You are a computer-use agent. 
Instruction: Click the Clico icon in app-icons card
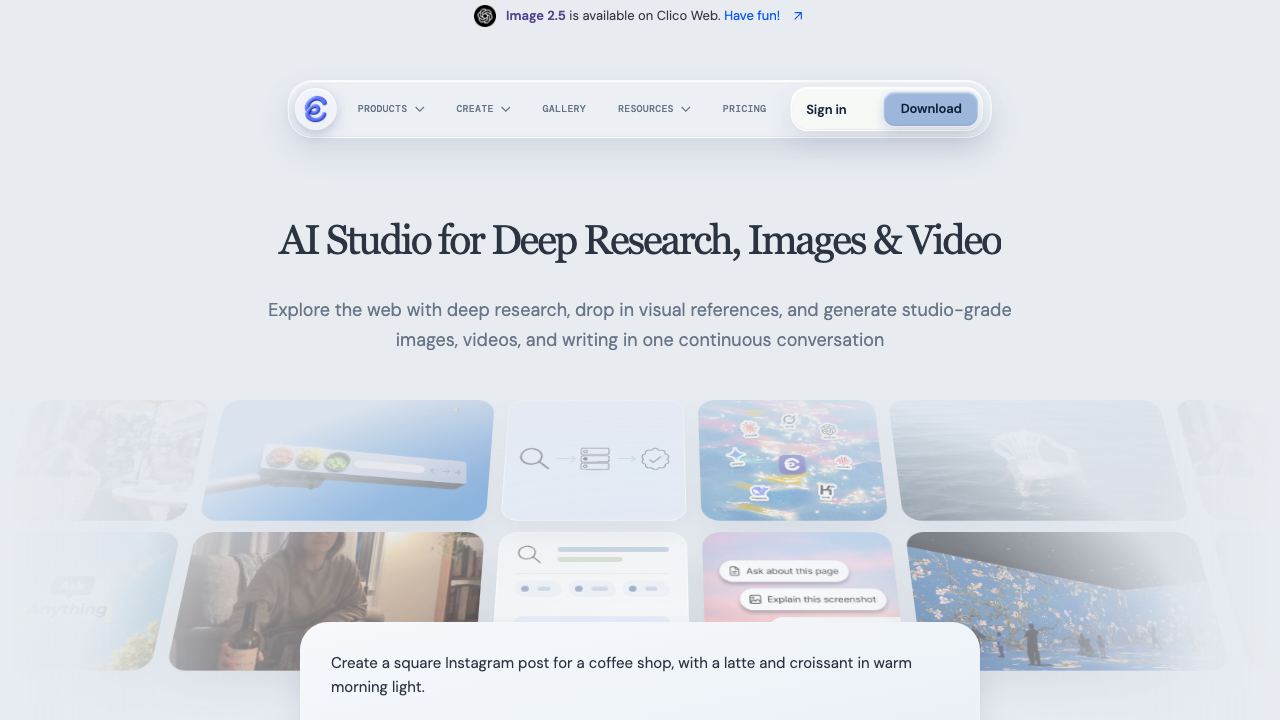tap(792, 465)
